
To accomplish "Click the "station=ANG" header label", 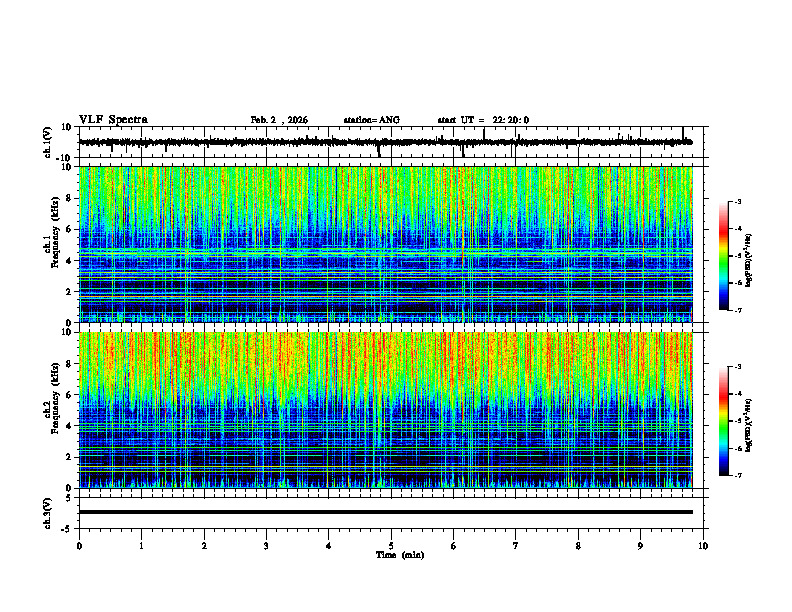I will coord(371,120).
